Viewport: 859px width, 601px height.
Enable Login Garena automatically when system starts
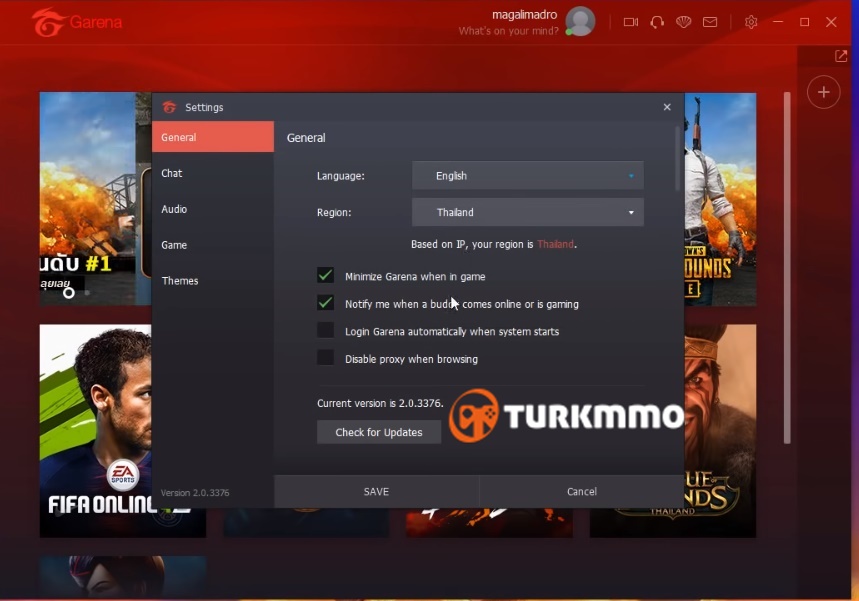coord(325,330)
